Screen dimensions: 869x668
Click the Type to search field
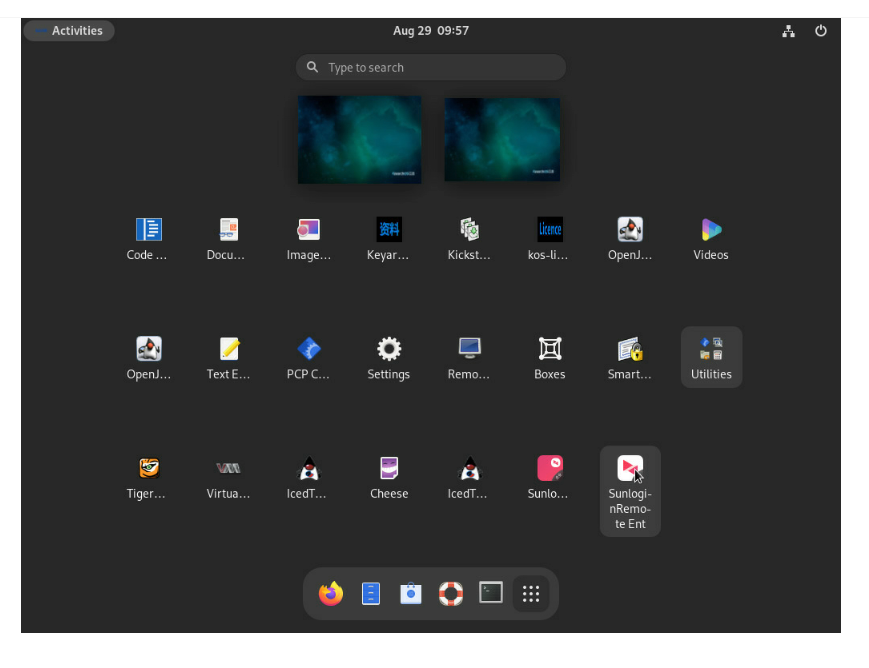click(x=431, y=67)
